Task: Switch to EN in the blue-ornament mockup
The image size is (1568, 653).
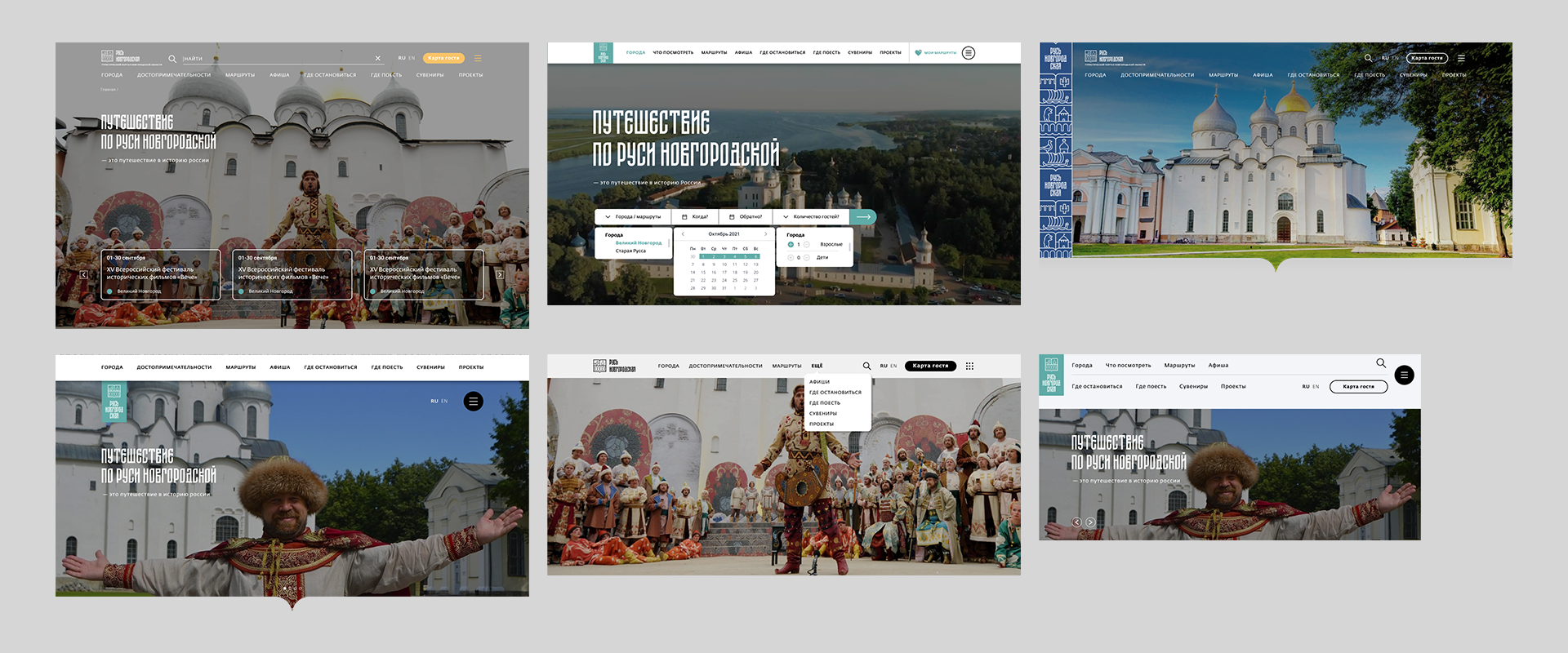Action: coord(1395,58)
